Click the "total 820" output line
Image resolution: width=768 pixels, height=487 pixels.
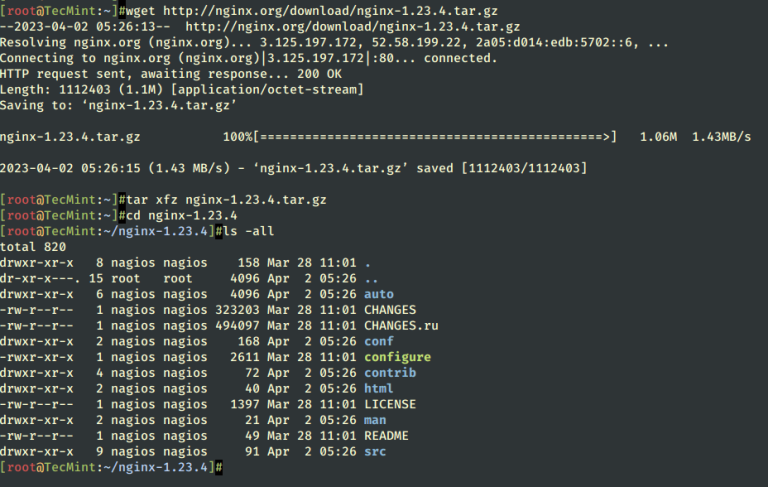click(x=34, y=246)
